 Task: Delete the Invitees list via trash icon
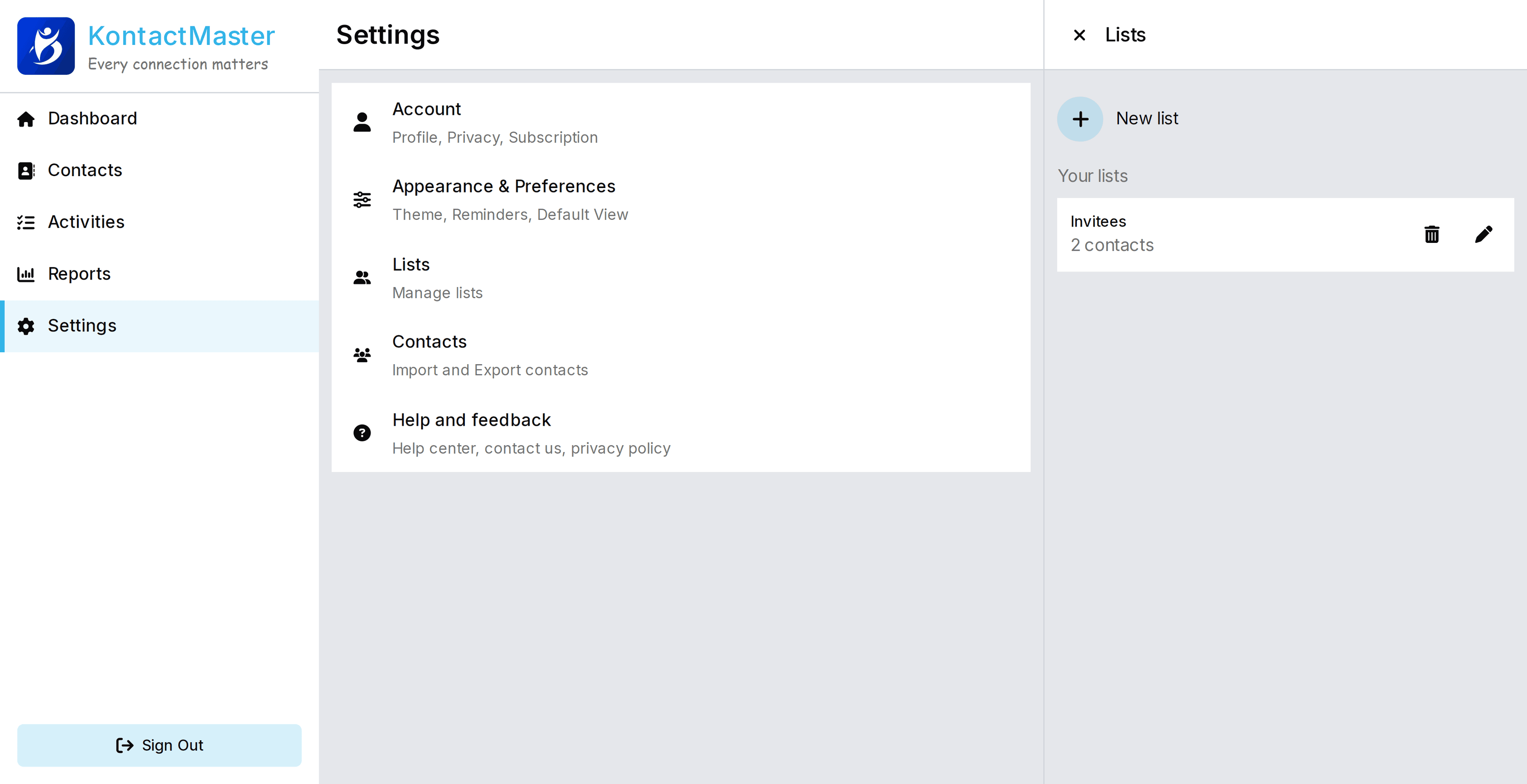pyautogui.click(x=1432, y=235)
